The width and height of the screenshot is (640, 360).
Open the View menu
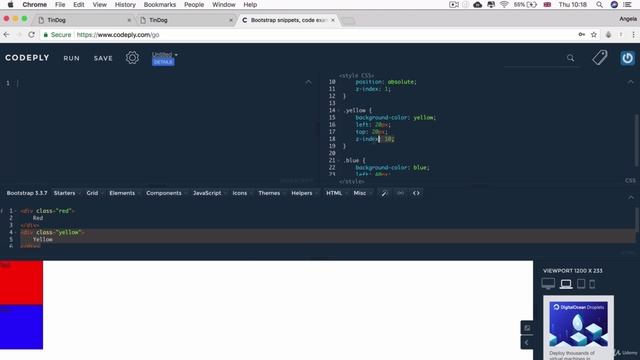99,4
